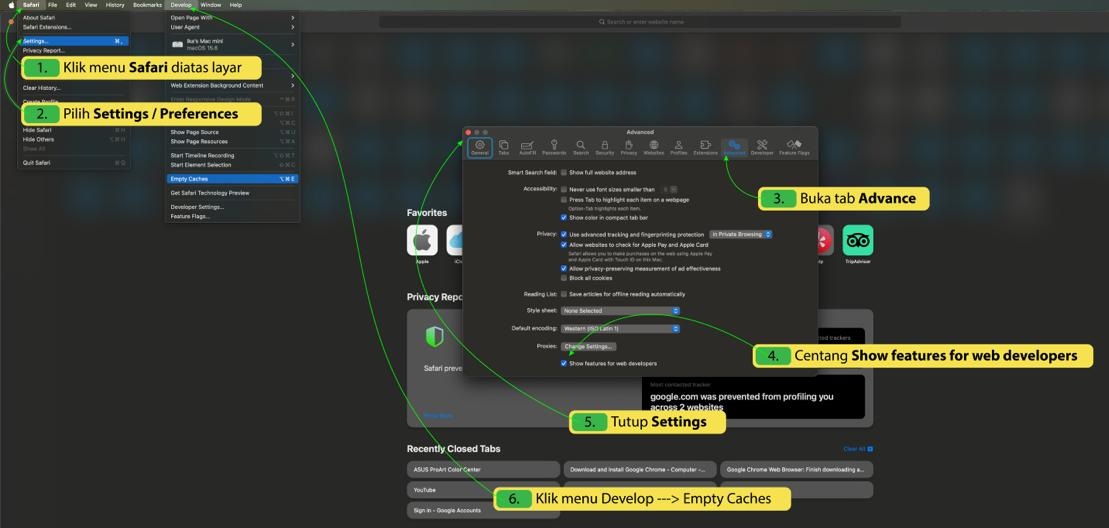Open the Feature Flags icon tab
1109x528 pixels.
tap(795, 147)
